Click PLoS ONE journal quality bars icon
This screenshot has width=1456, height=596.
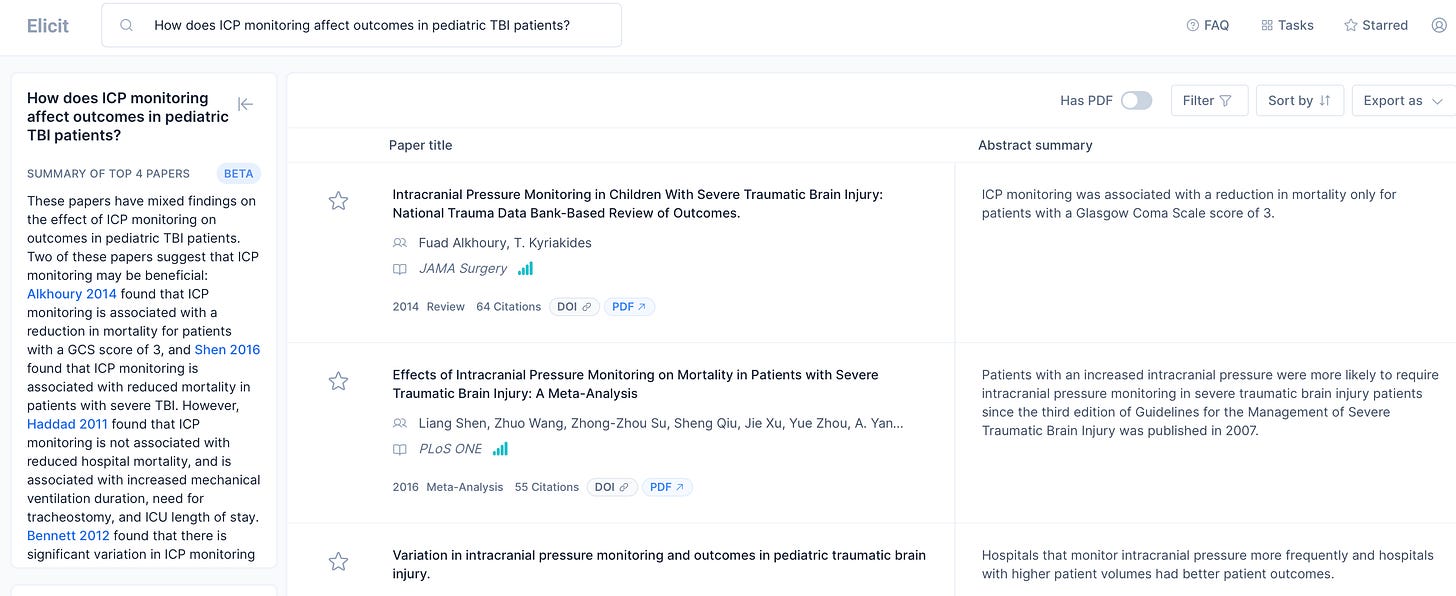tap(500, 449)
